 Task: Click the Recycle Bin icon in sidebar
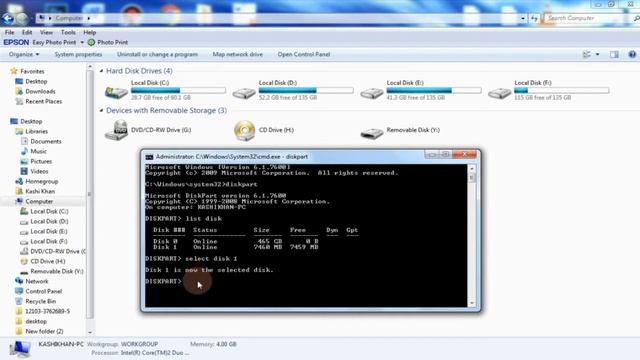(19, 301)
